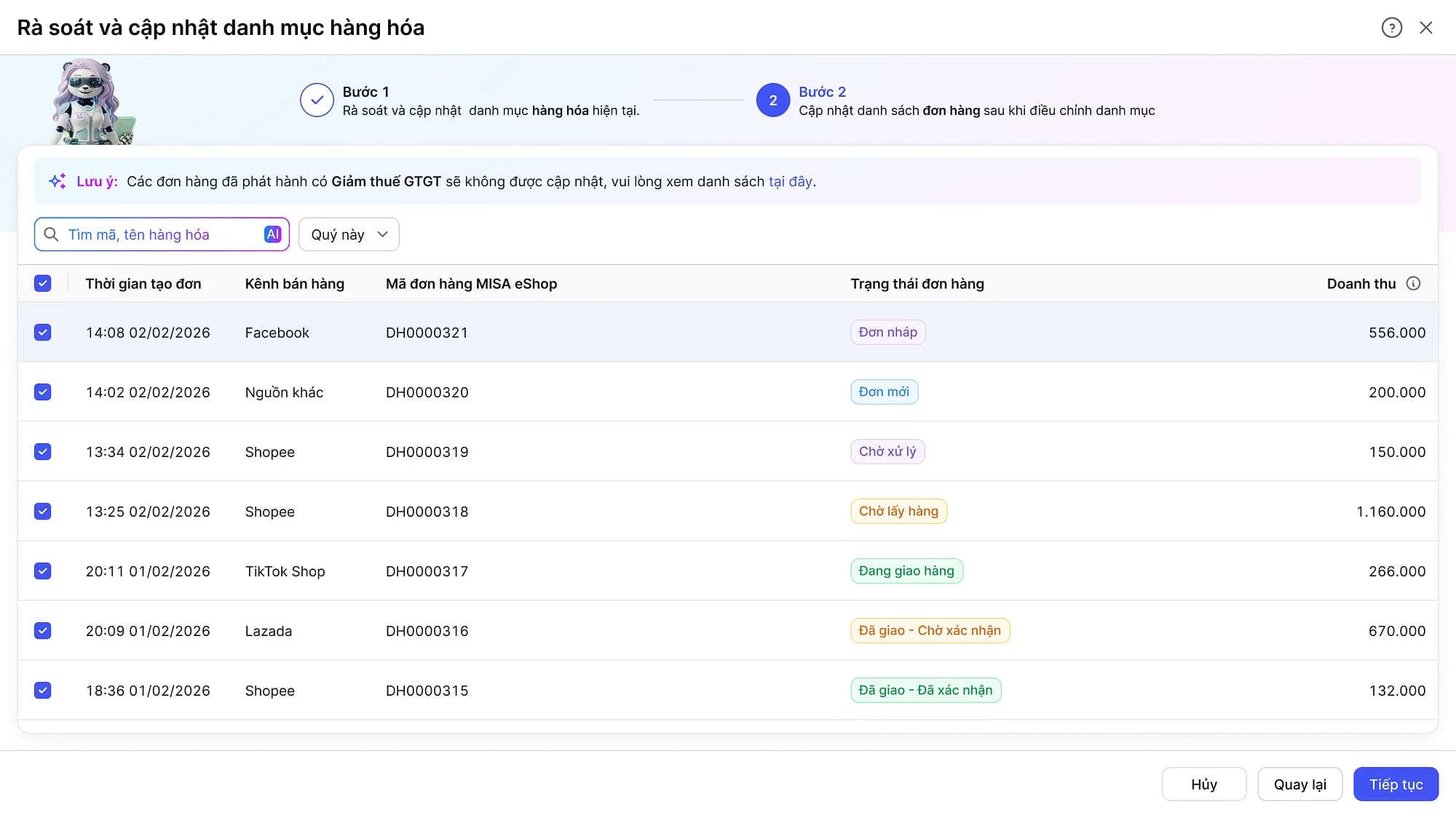Click the Tiếp tục button
Screen dimensions: 1456x818
1396,785
